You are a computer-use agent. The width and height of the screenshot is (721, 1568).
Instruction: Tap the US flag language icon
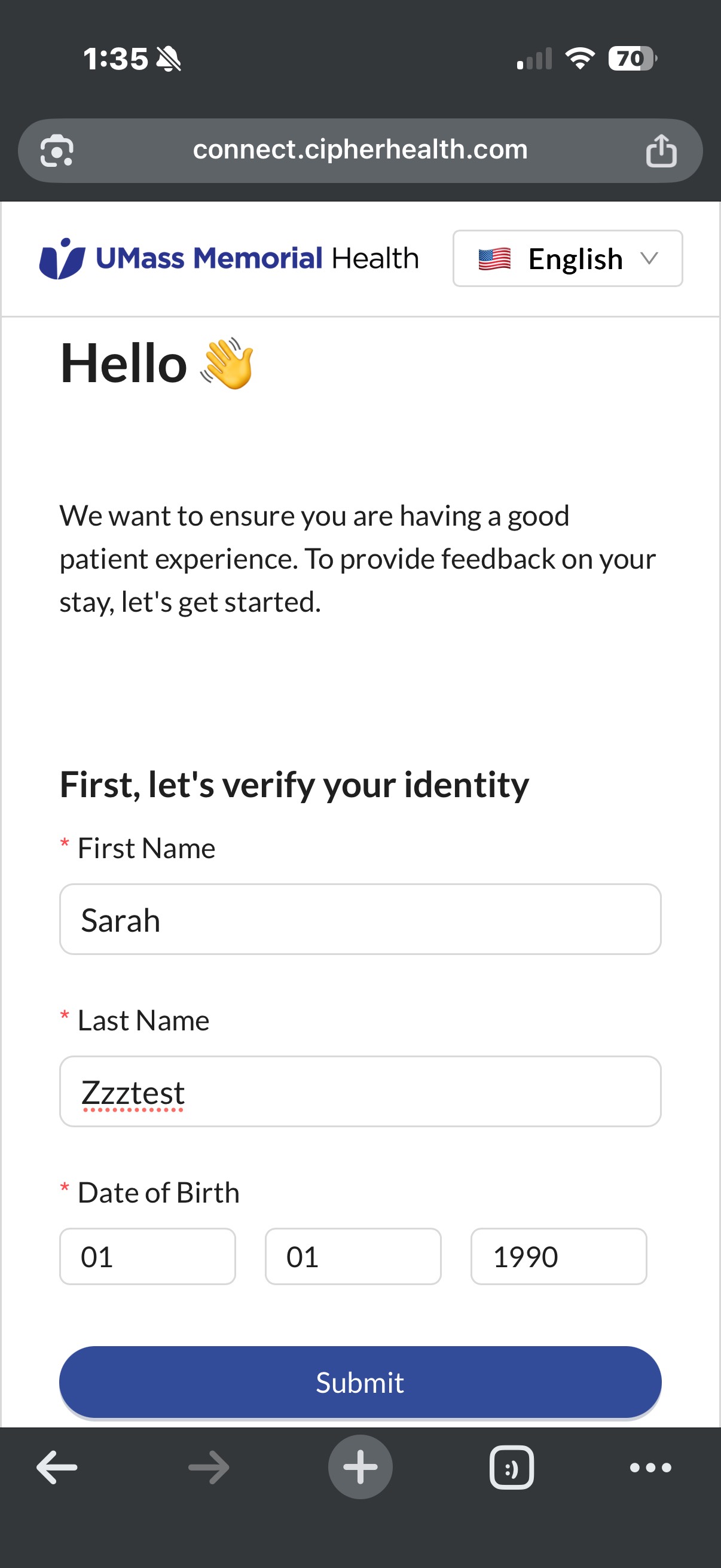(494, 258)
